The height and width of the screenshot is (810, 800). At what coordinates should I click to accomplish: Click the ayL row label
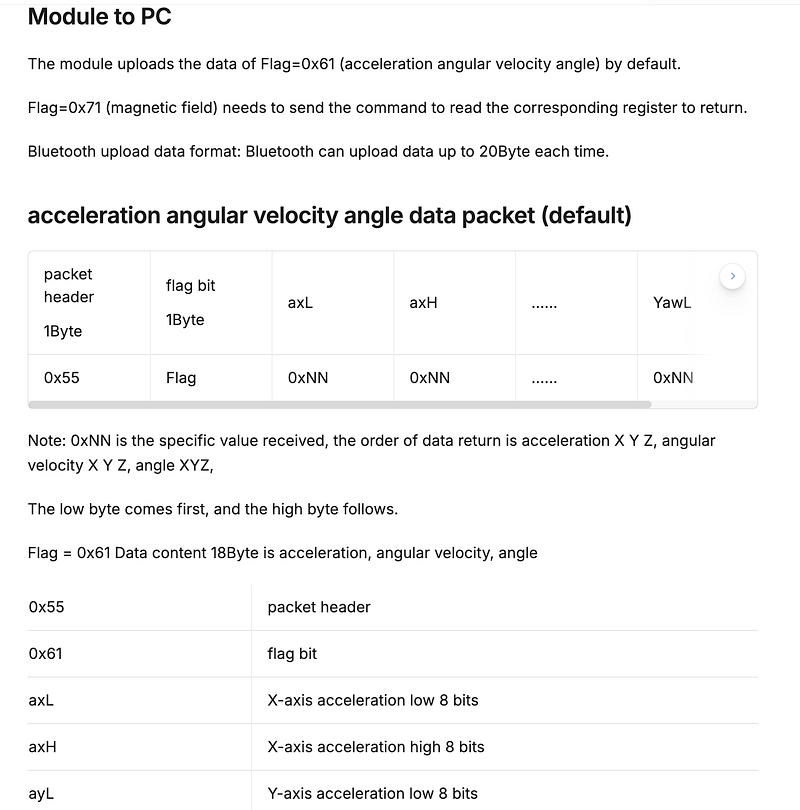coord(41,793)
